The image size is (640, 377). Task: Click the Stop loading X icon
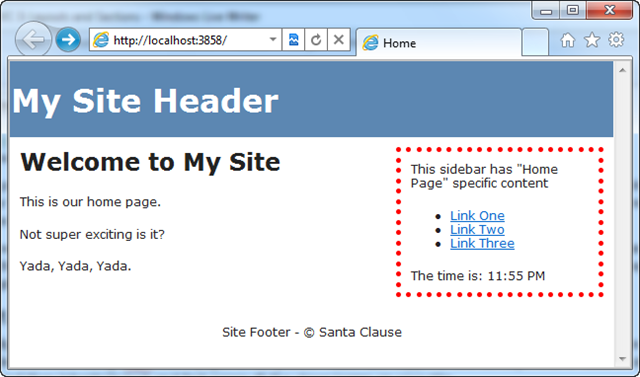pyautogui.click(x=338, y=40)
